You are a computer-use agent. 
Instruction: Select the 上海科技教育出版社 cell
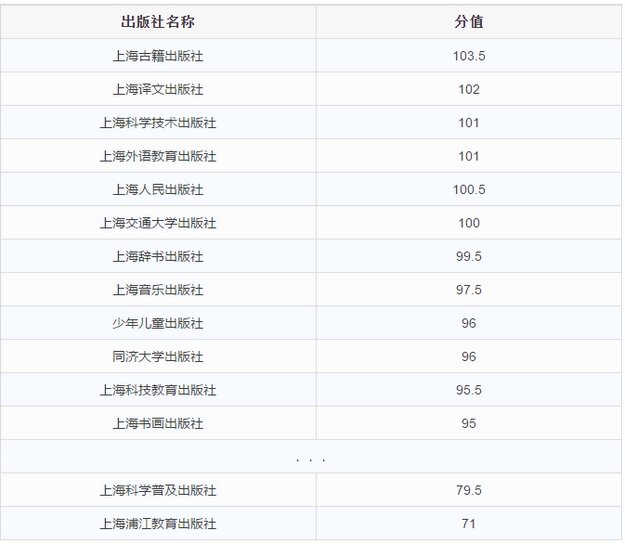[x=158, y=390]
